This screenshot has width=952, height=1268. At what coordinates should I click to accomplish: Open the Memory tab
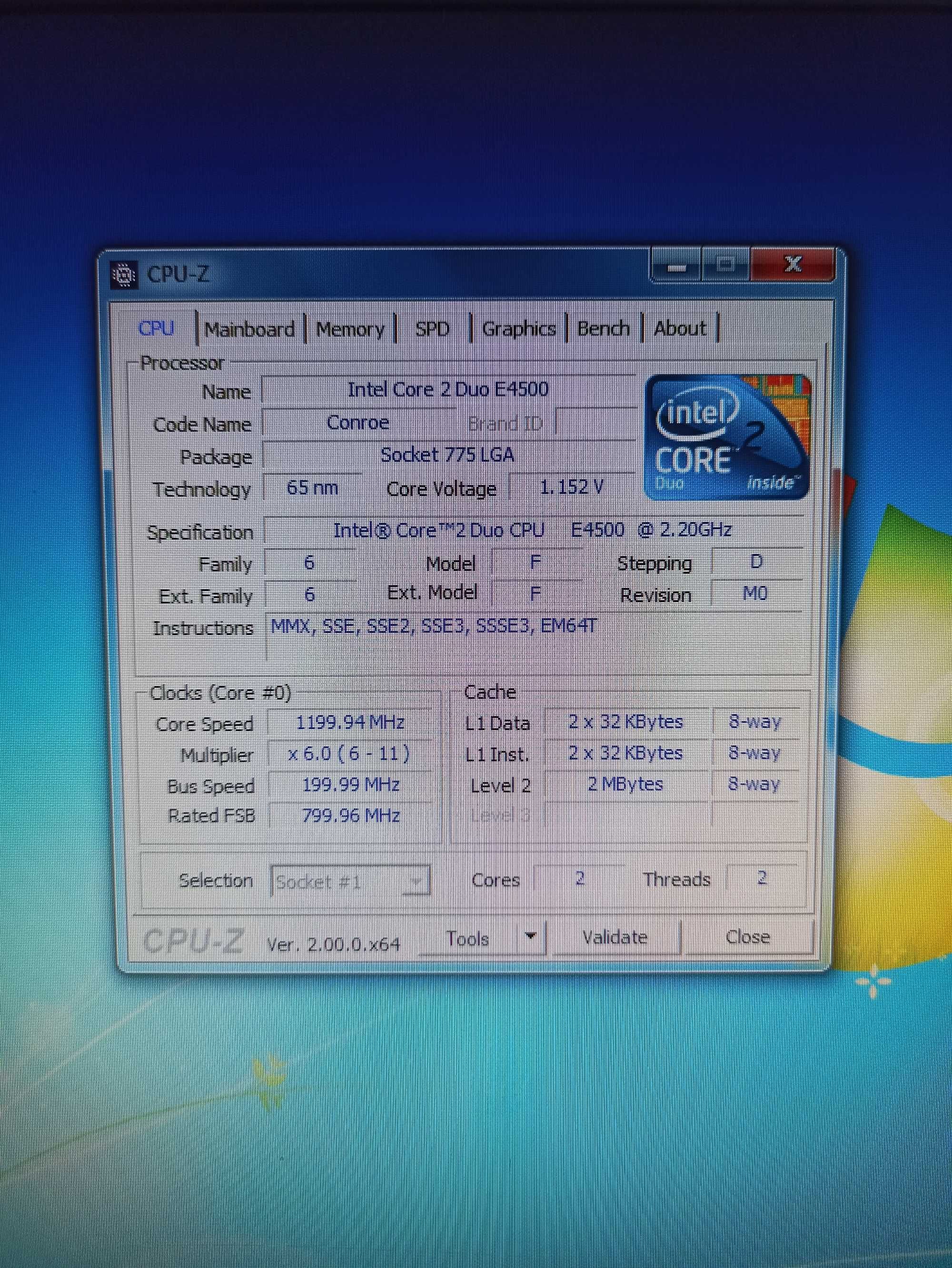click(350, 329)
